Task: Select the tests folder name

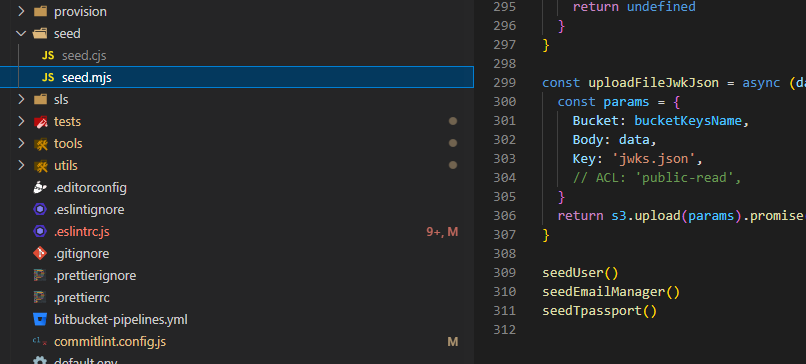Action: click(67, 122)
